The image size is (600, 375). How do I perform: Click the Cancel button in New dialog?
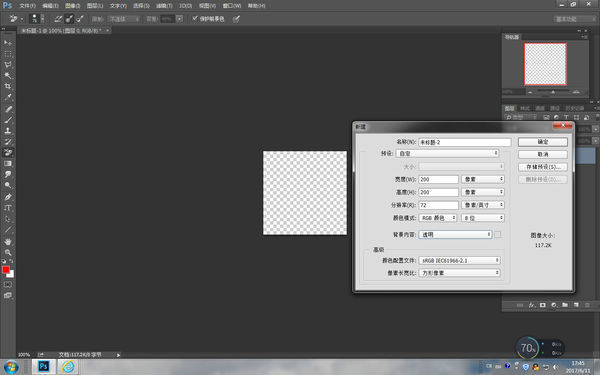pos(543,155)
